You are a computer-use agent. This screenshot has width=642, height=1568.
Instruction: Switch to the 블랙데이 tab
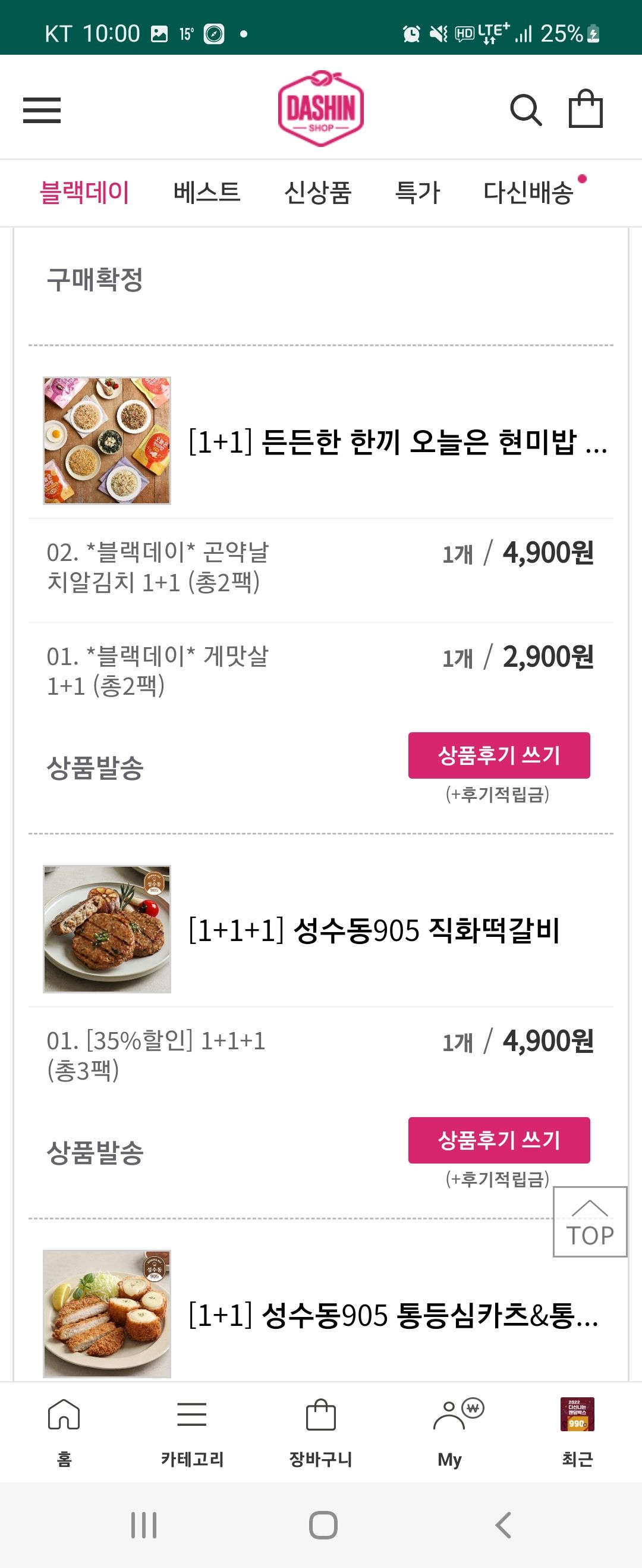click(x=84, y=192)
